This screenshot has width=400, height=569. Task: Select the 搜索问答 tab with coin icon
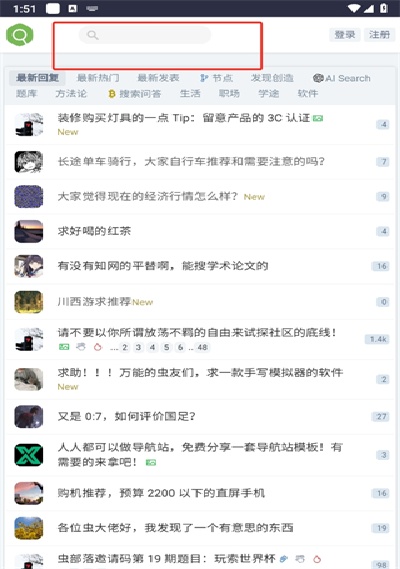click(x=135, y=94)
